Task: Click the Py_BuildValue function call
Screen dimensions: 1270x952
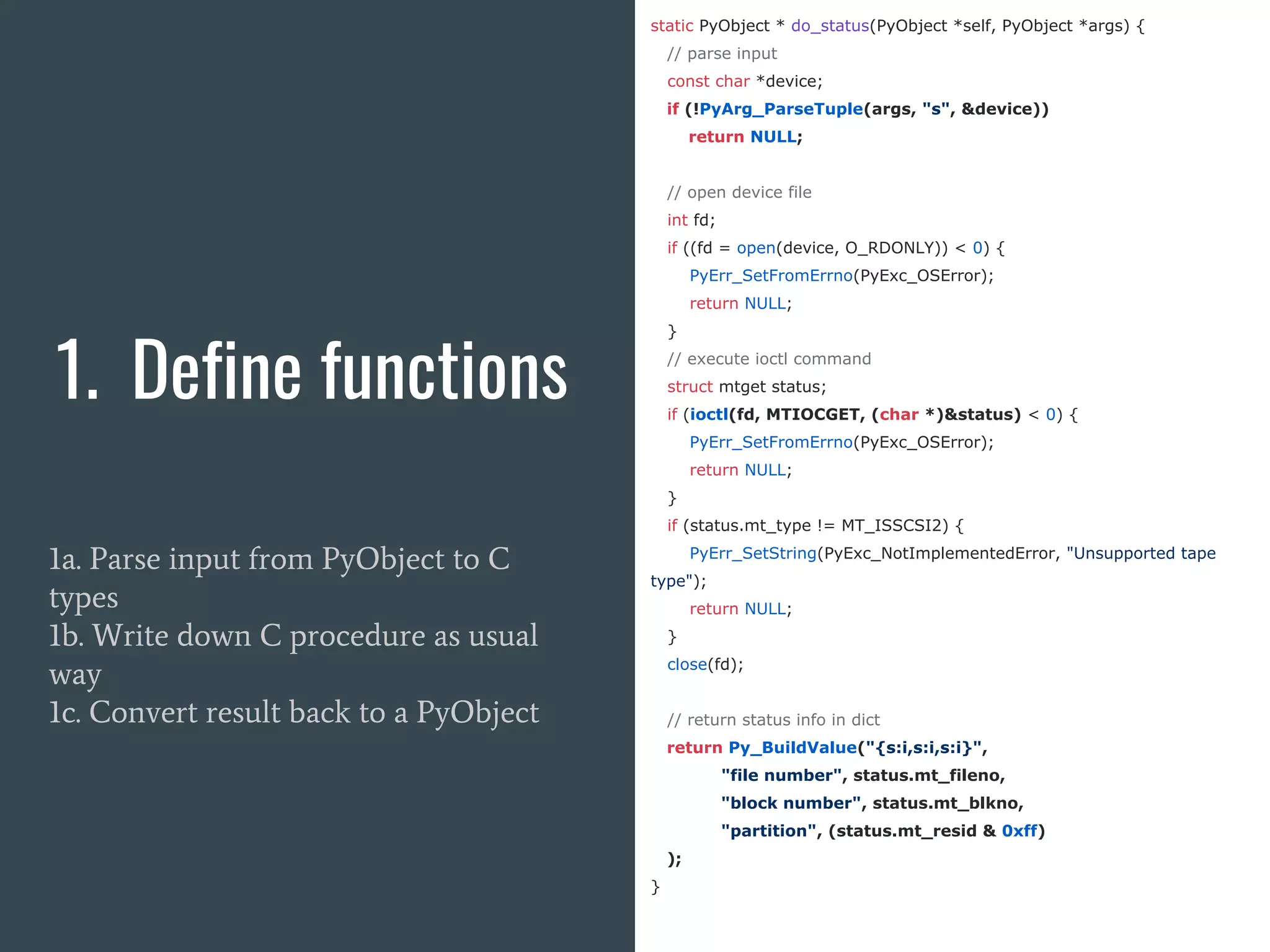Action: click(x=792, y=747)
